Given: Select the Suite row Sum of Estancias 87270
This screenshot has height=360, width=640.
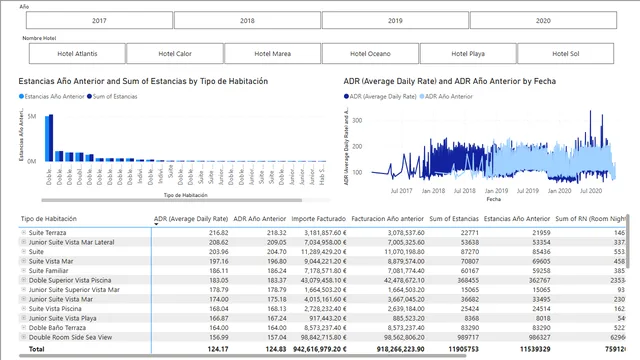Looking at the screenshot, I should point(469,252).
